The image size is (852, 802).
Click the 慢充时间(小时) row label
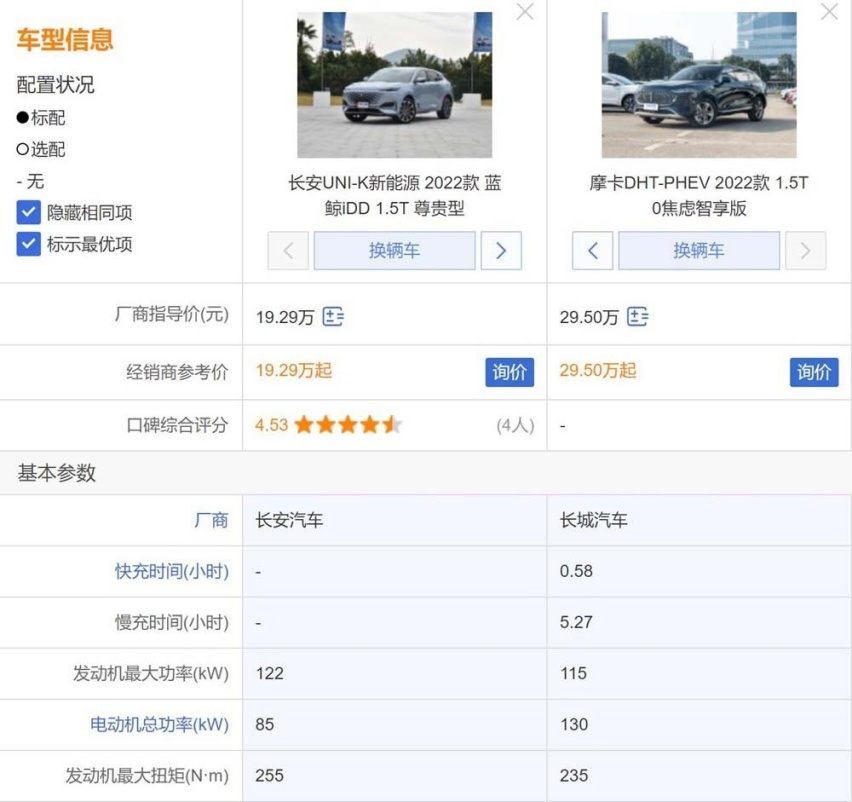[172, 623]
